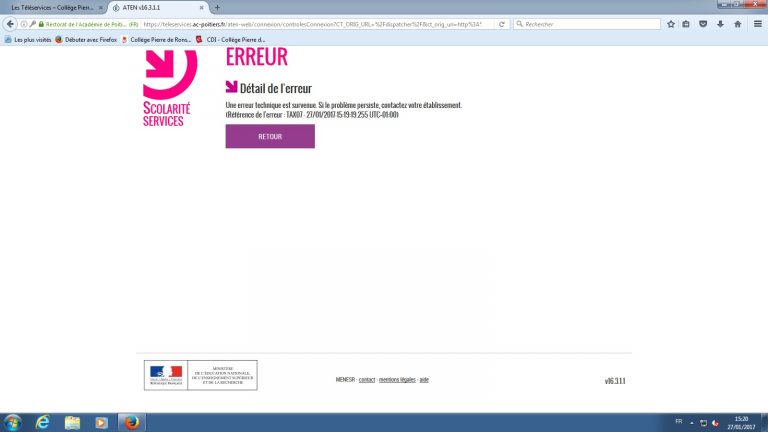Screen dimensions: 768x432
Task: Switch to the Les Téléservices tab
Action: (x=52, y=8)
